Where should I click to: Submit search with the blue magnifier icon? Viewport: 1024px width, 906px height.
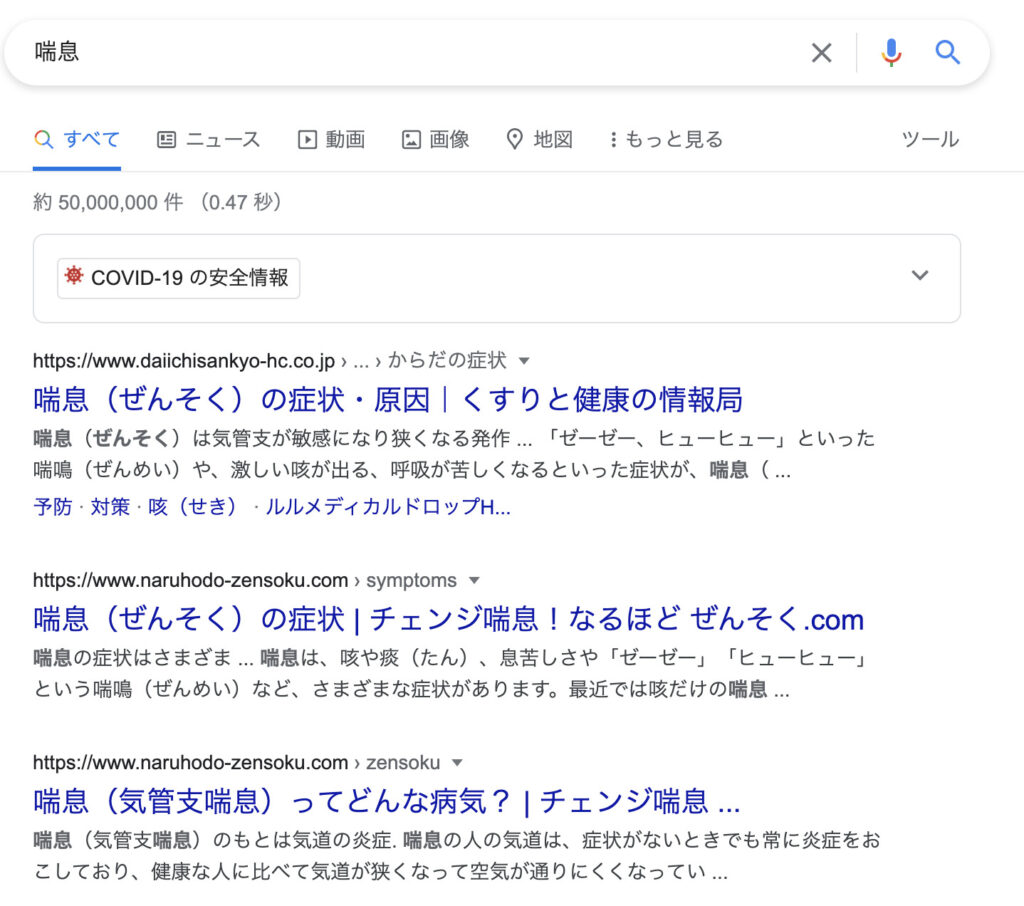[947, 52]
